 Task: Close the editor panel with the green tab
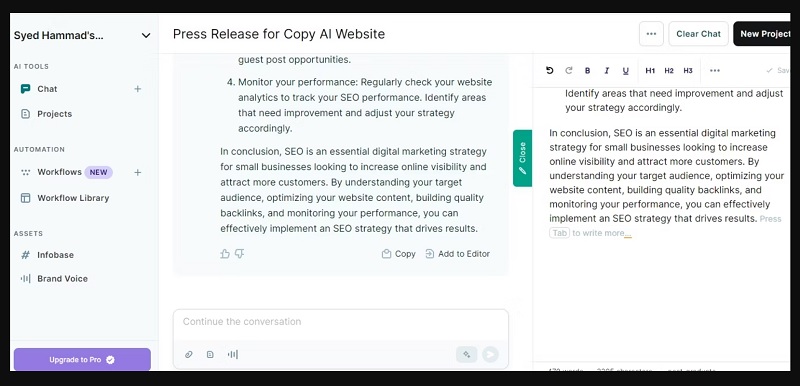522,158
